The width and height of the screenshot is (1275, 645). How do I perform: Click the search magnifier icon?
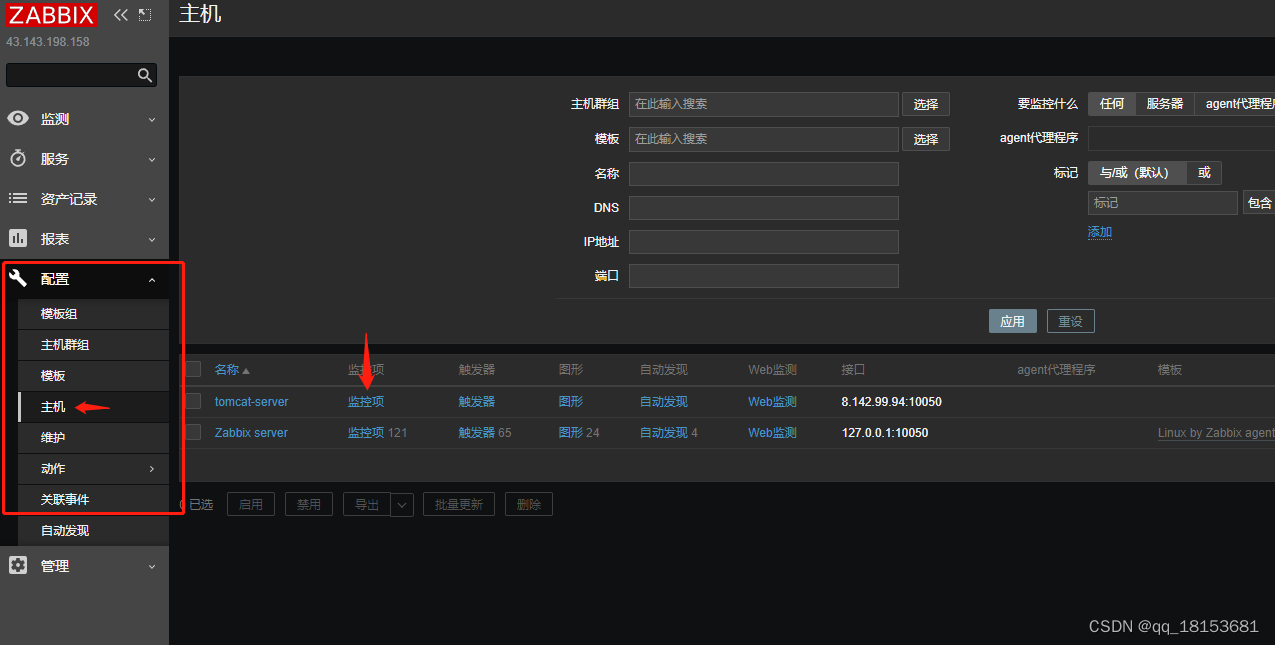tap(145, 75)
